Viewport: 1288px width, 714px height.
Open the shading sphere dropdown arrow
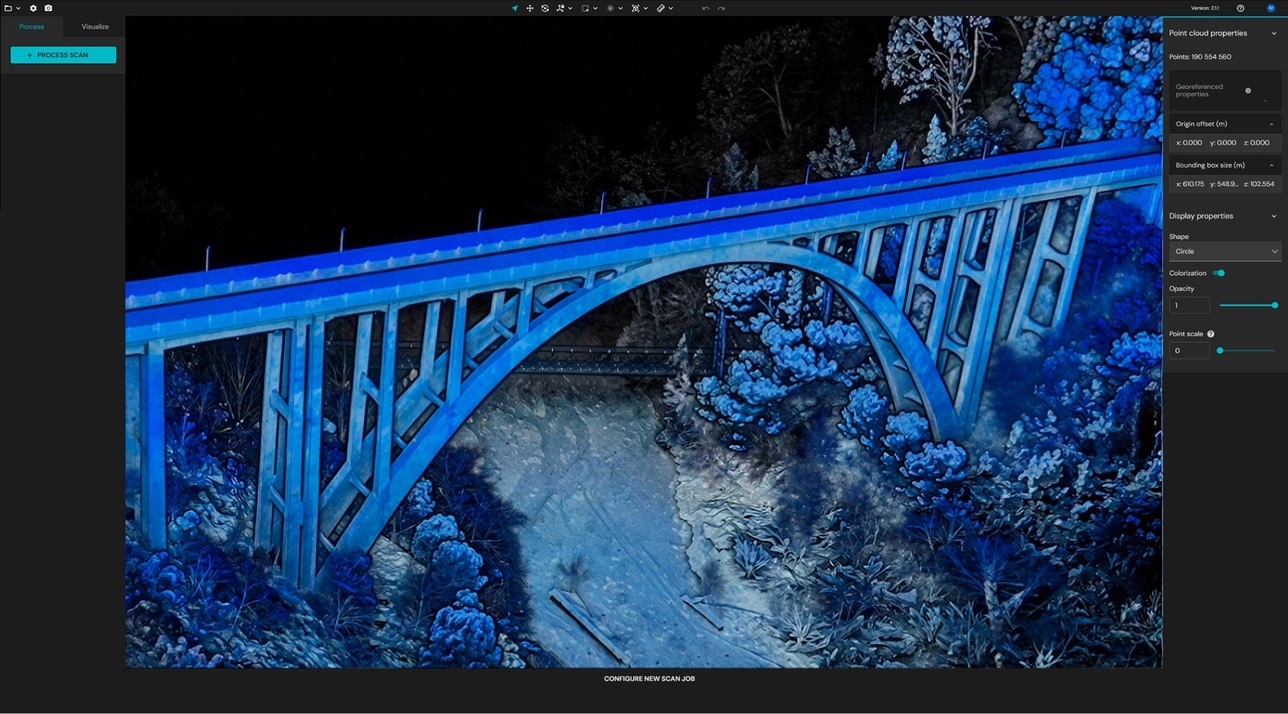point(620,8)
